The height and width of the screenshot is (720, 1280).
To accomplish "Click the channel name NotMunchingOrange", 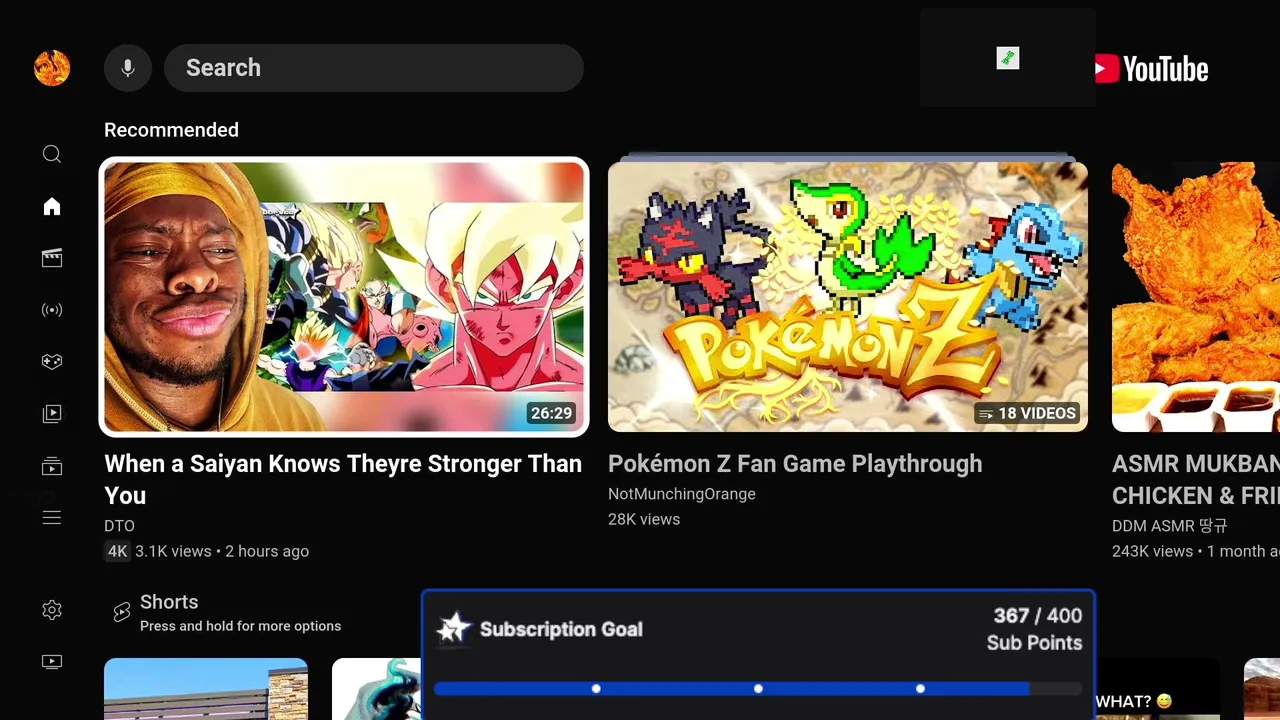I will tap(682, 494).
